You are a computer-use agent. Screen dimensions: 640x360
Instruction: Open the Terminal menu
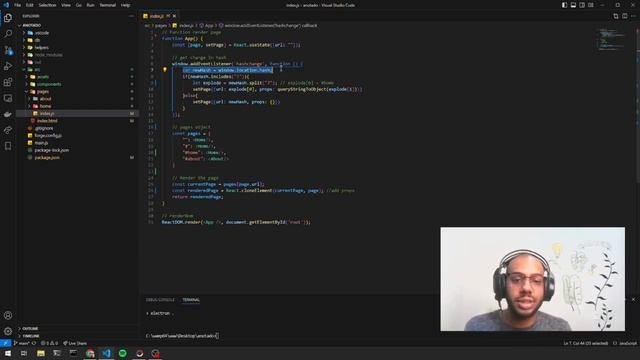pyautogui.click(x=108, y=5)
